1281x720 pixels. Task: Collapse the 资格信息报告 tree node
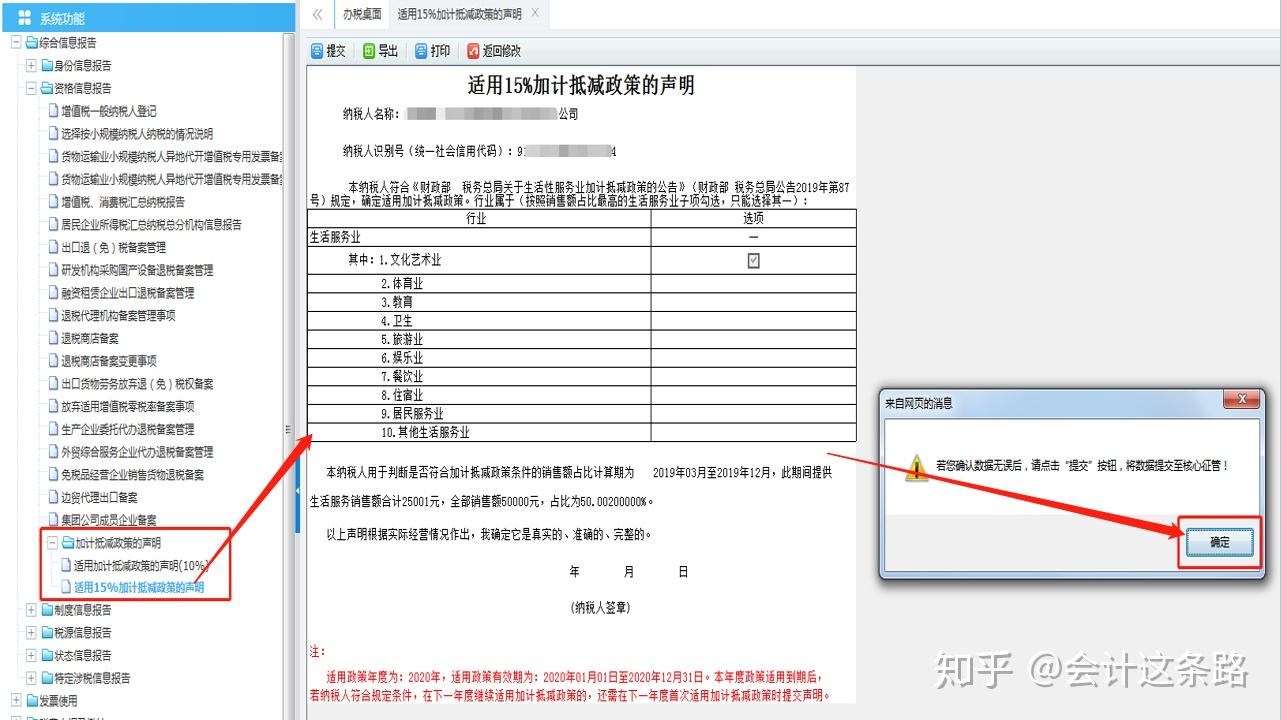tap(31, 88)
